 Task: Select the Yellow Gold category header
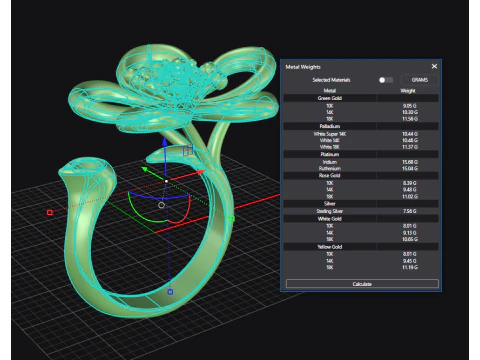(x=361, y=247)
